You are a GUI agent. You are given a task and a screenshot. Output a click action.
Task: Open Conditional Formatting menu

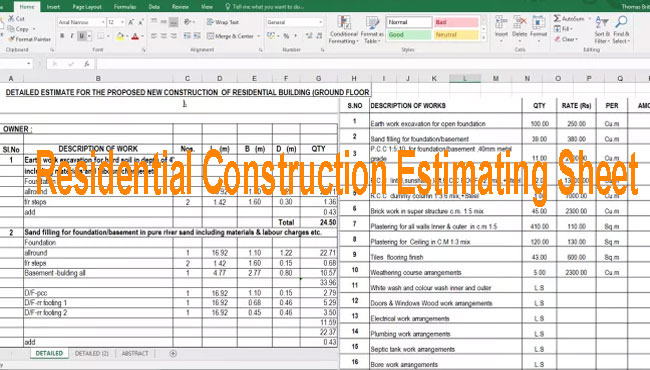(344, 30)
